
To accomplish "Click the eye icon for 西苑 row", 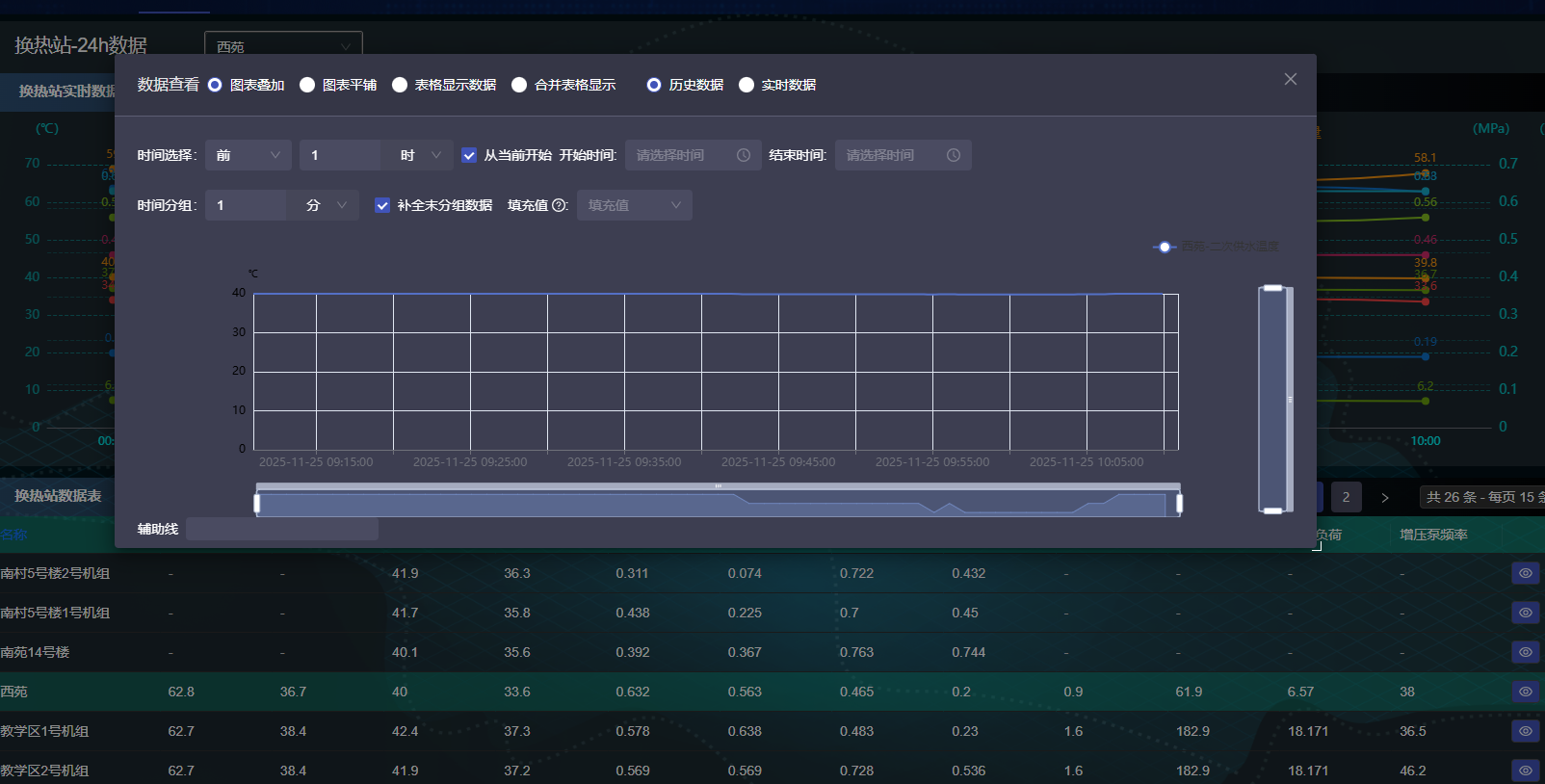I will point(1525,692).
